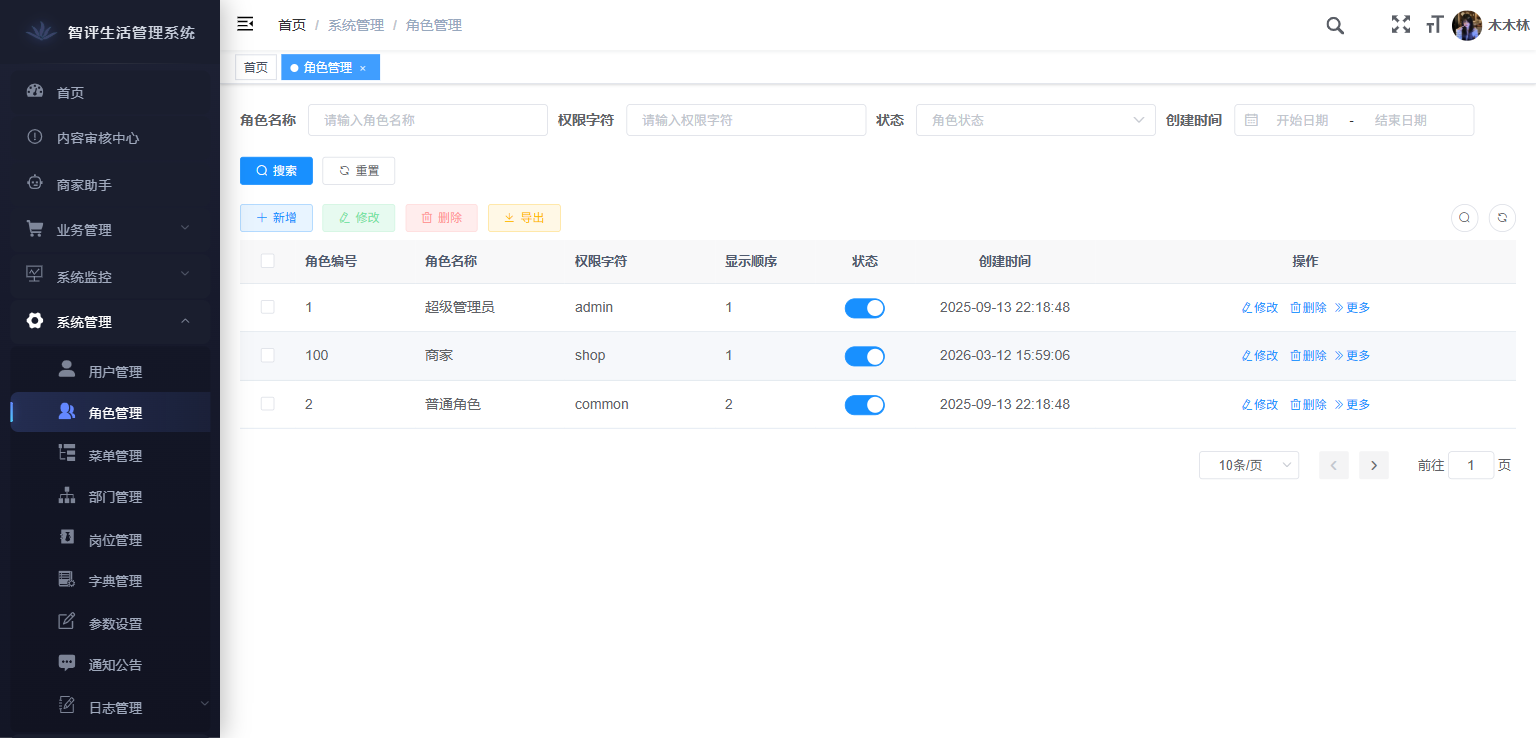Click the sidebar collapse hamburger icon
Screen dimensions: 1536x738
(245, 24)
